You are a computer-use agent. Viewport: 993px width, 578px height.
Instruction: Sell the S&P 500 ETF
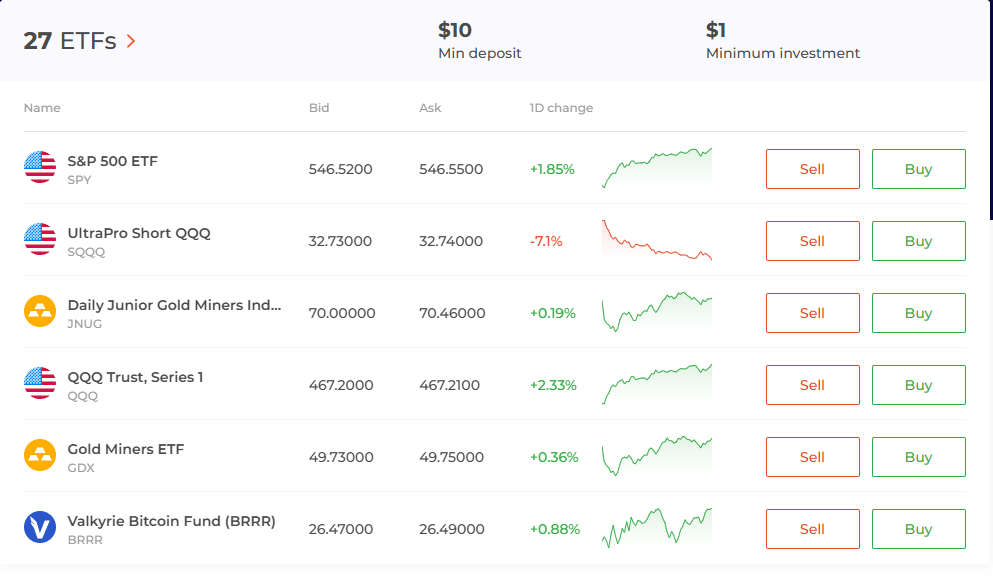click(x=812, y=169)
